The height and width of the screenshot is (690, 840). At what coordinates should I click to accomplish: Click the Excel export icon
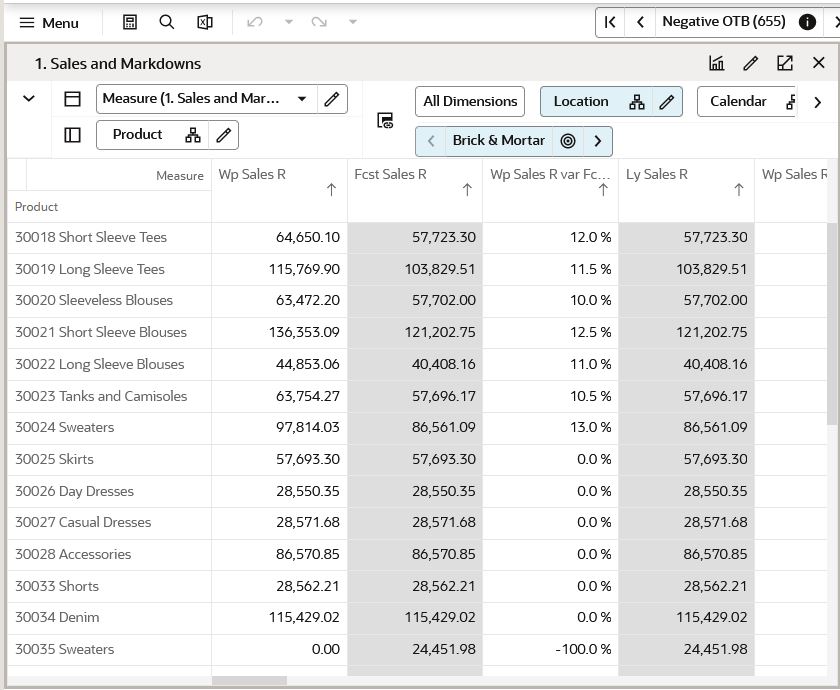tap(205, 22)
